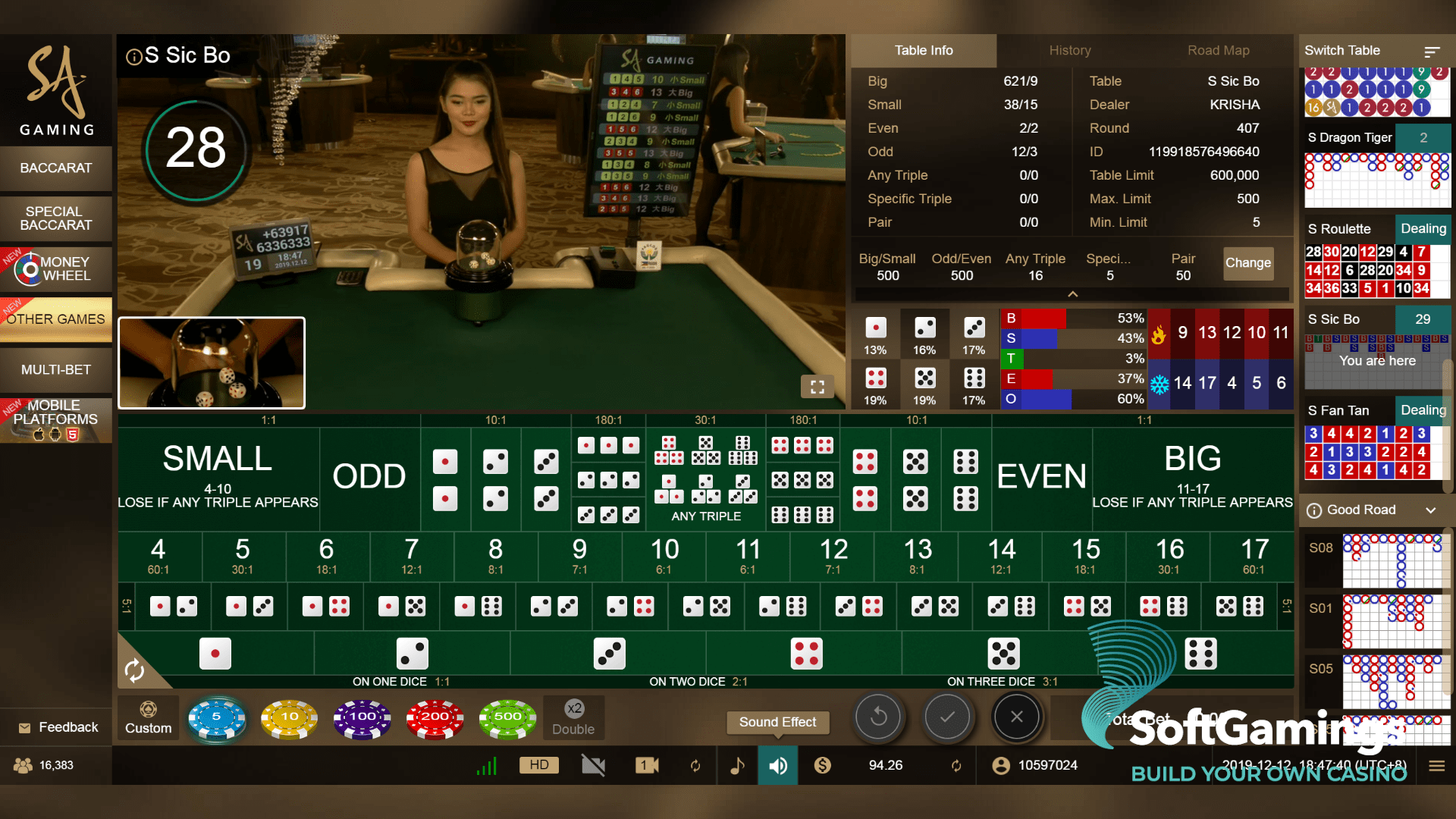Expand video to fullscreen

817,388
